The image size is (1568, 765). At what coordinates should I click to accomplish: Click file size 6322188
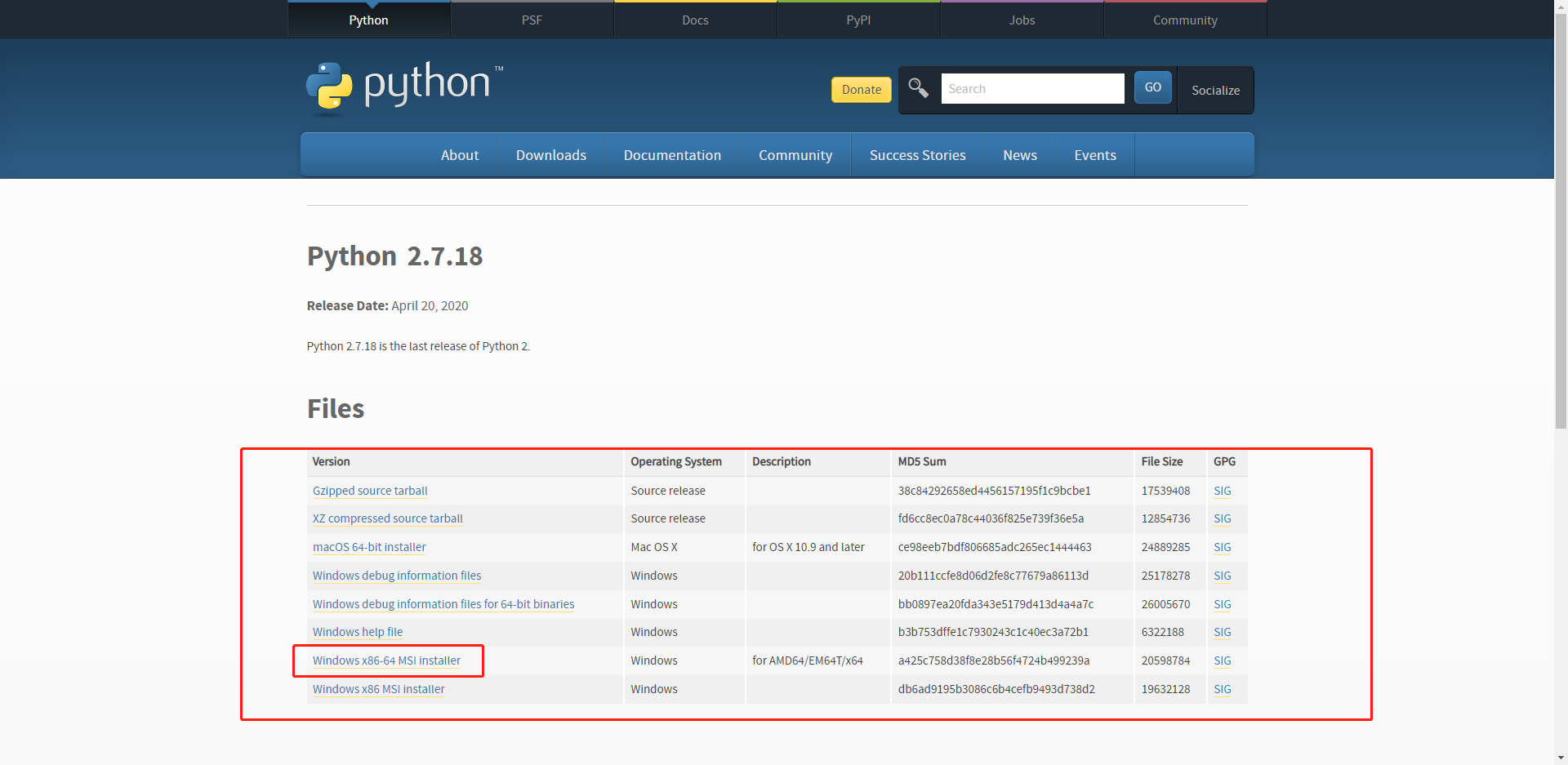(x=1163, y=632)
